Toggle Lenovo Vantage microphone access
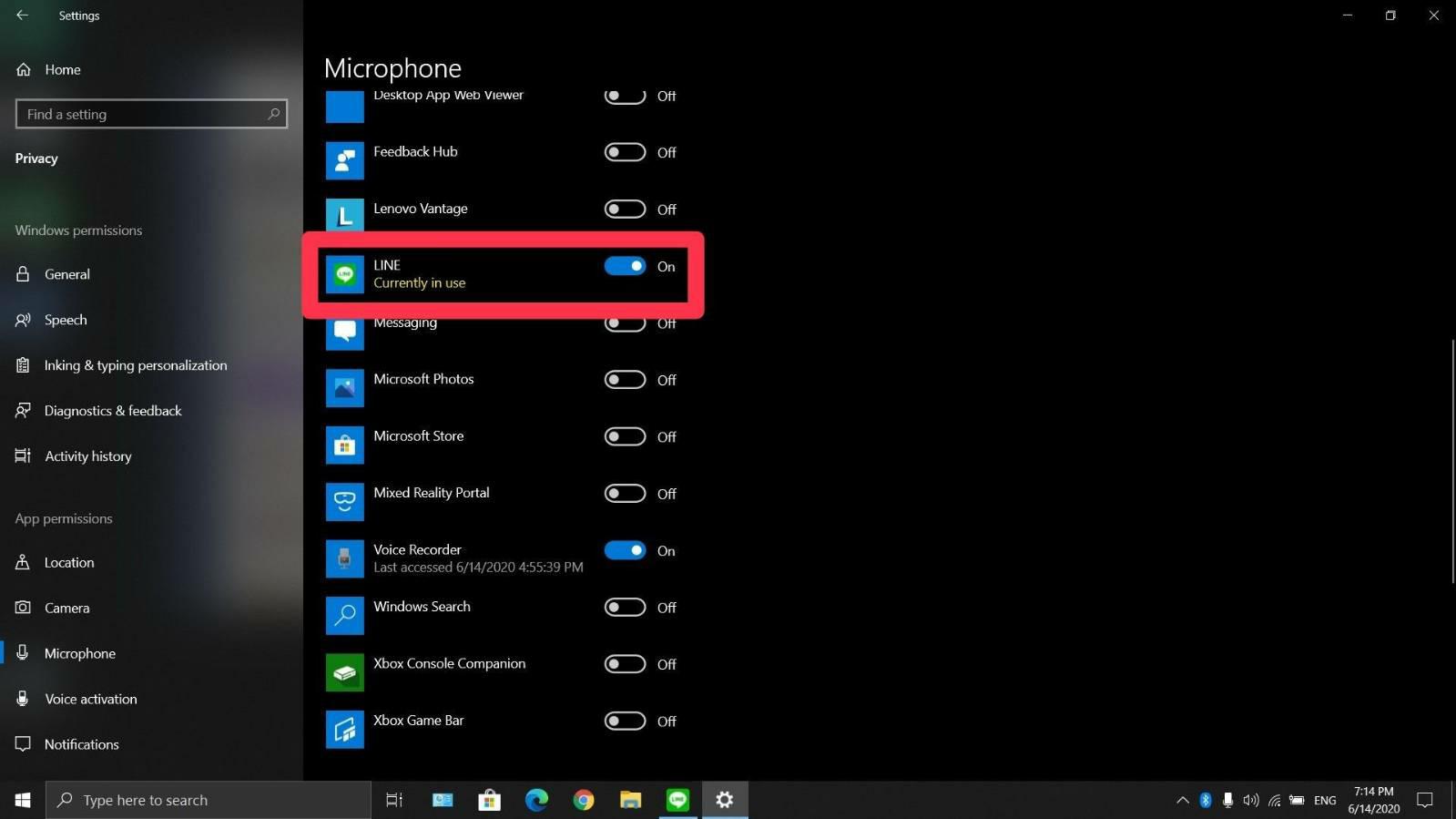 (625, 210)
